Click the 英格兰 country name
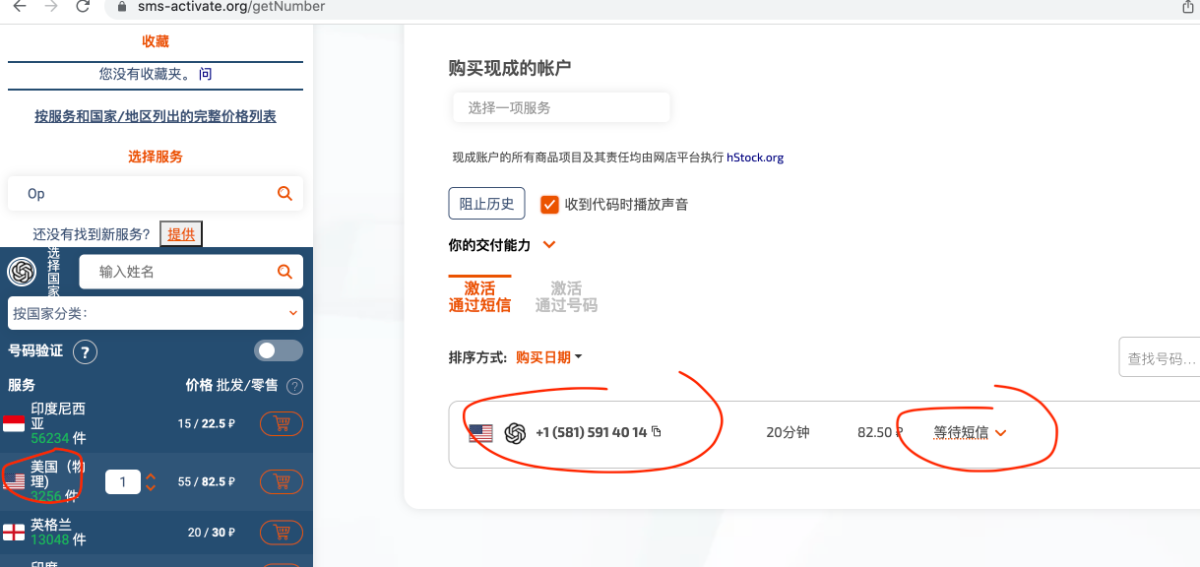1200x567 pixels. coord(51,524)
